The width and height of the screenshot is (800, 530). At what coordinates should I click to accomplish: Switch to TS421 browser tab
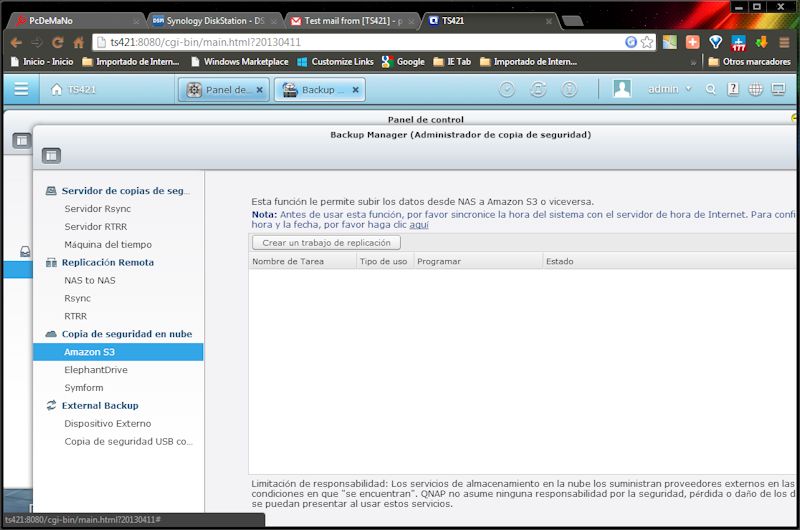pos(490,21)
